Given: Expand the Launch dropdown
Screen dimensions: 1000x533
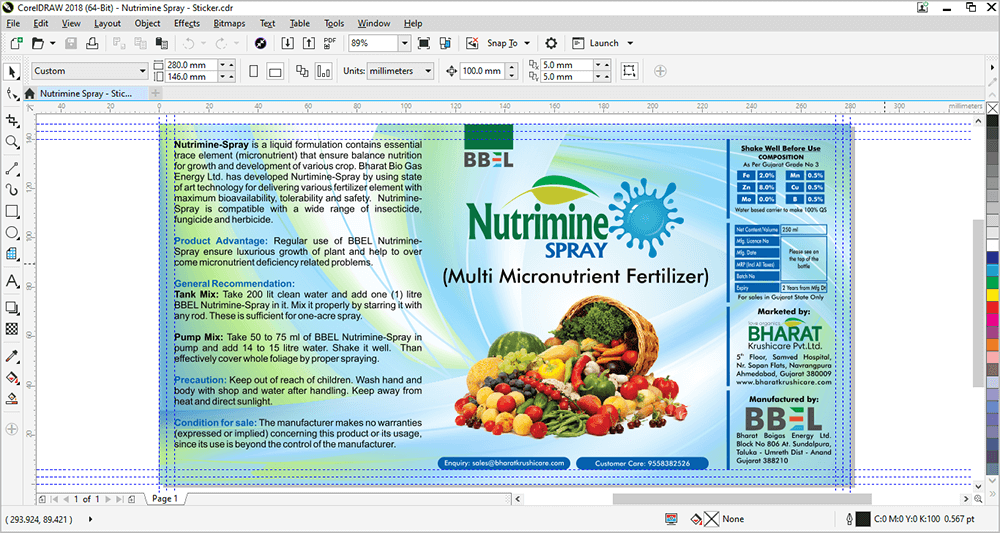Looking at the screenshot, I should (630, 43).
